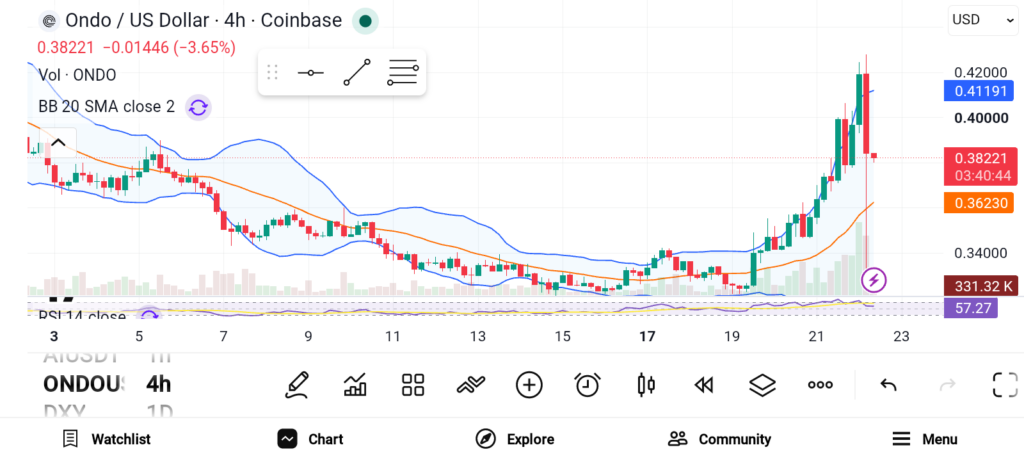Select the ONDOUS watchlist symbol row
The height and width of the screenshot is (461, 1024).
click(83, 384)
